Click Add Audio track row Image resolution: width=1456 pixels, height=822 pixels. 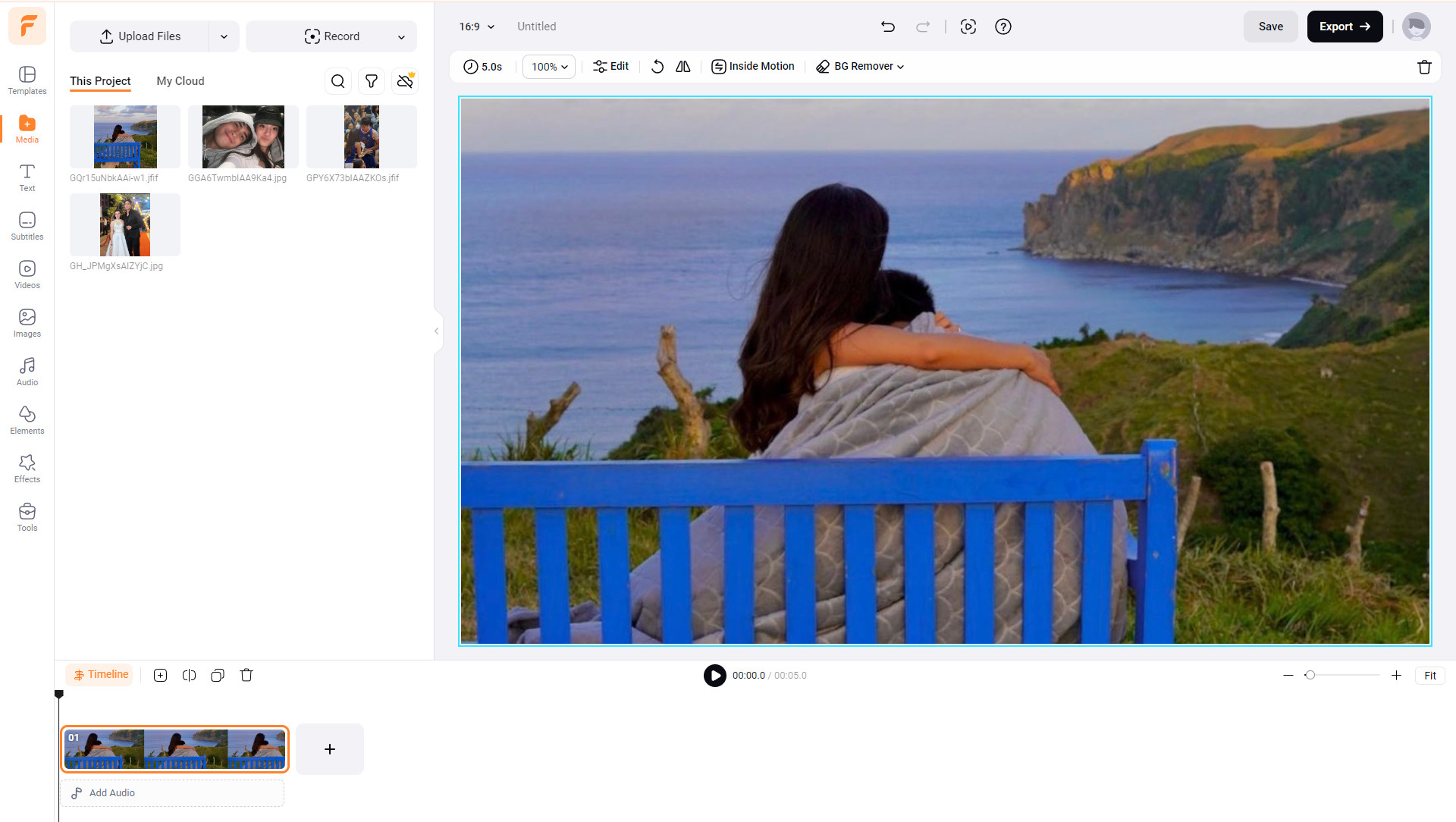pyautogui.click(x=173, y=793)
